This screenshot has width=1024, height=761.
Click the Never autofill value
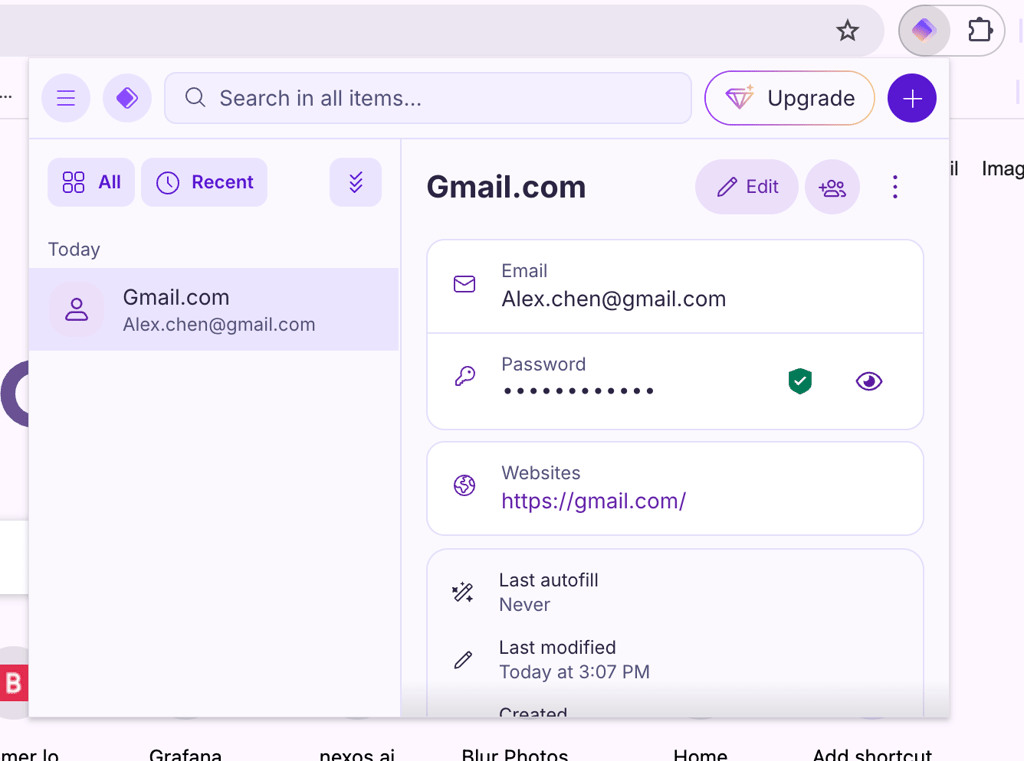coord(524,605)
